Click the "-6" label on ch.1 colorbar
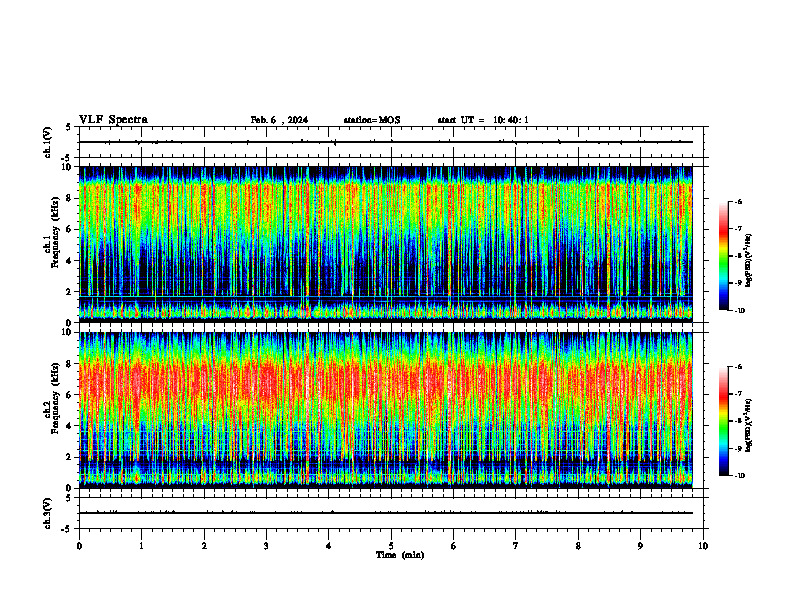Screen dimensions: 792x612 [739, 201]
